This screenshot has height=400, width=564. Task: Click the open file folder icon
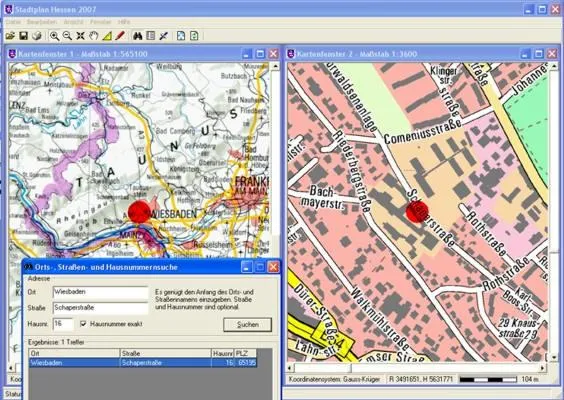click(x=10, y=36)
